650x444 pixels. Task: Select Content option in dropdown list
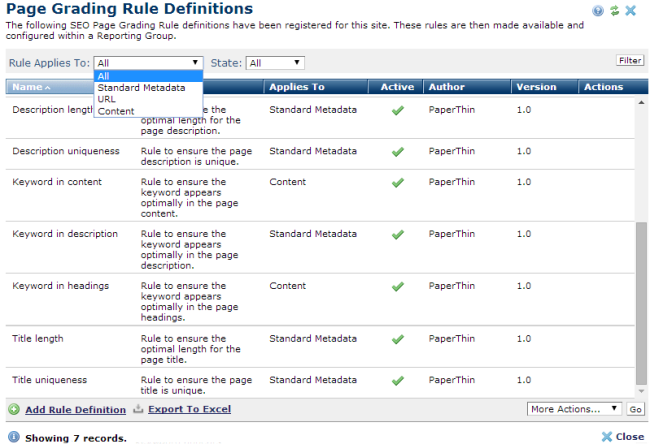tap(116, 111)
